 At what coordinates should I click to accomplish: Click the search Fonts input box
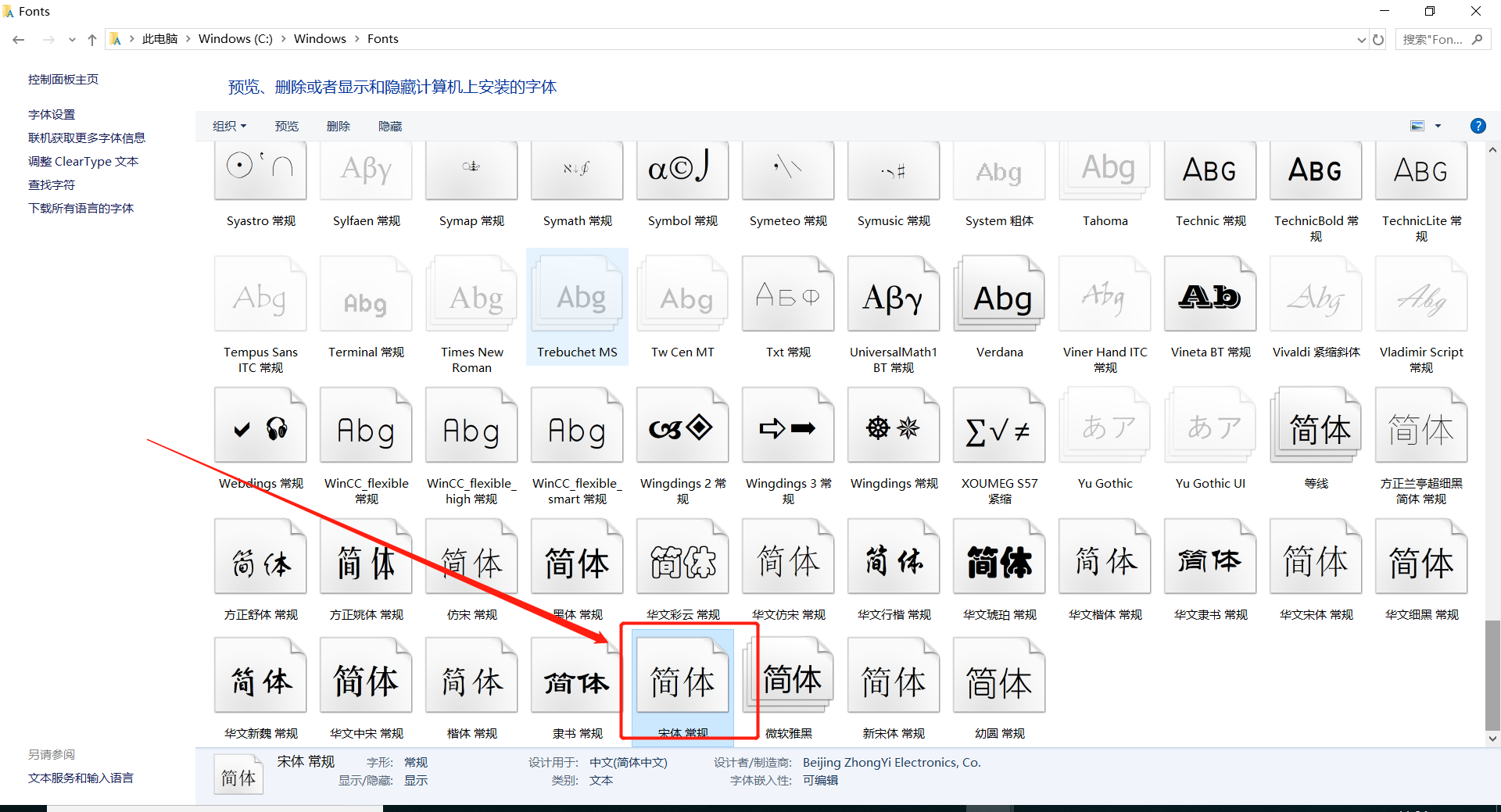(x=1443, y=39)
